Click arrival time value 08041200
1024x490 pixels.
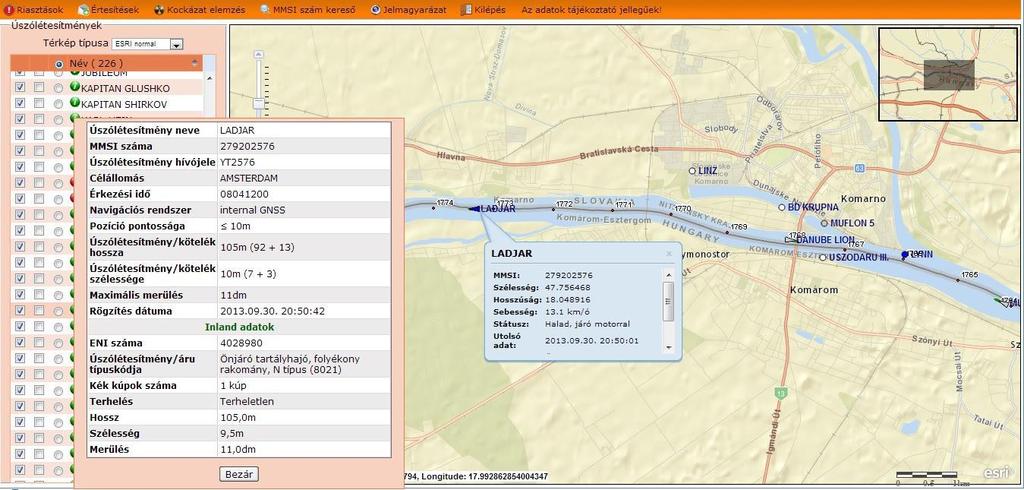[x=244, y=195]
